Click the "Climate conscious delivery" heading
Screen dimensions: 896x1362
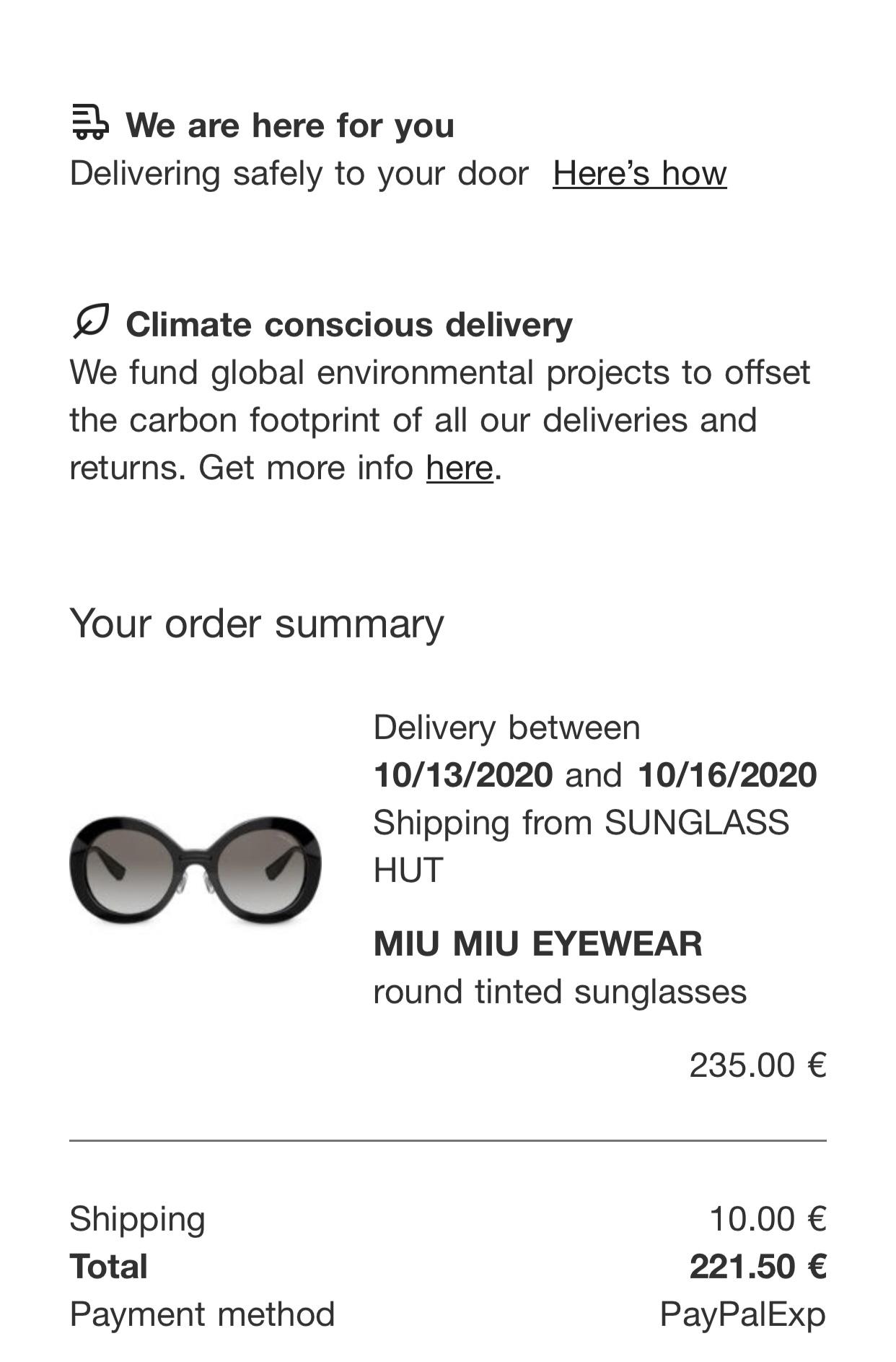click(349, 325)
